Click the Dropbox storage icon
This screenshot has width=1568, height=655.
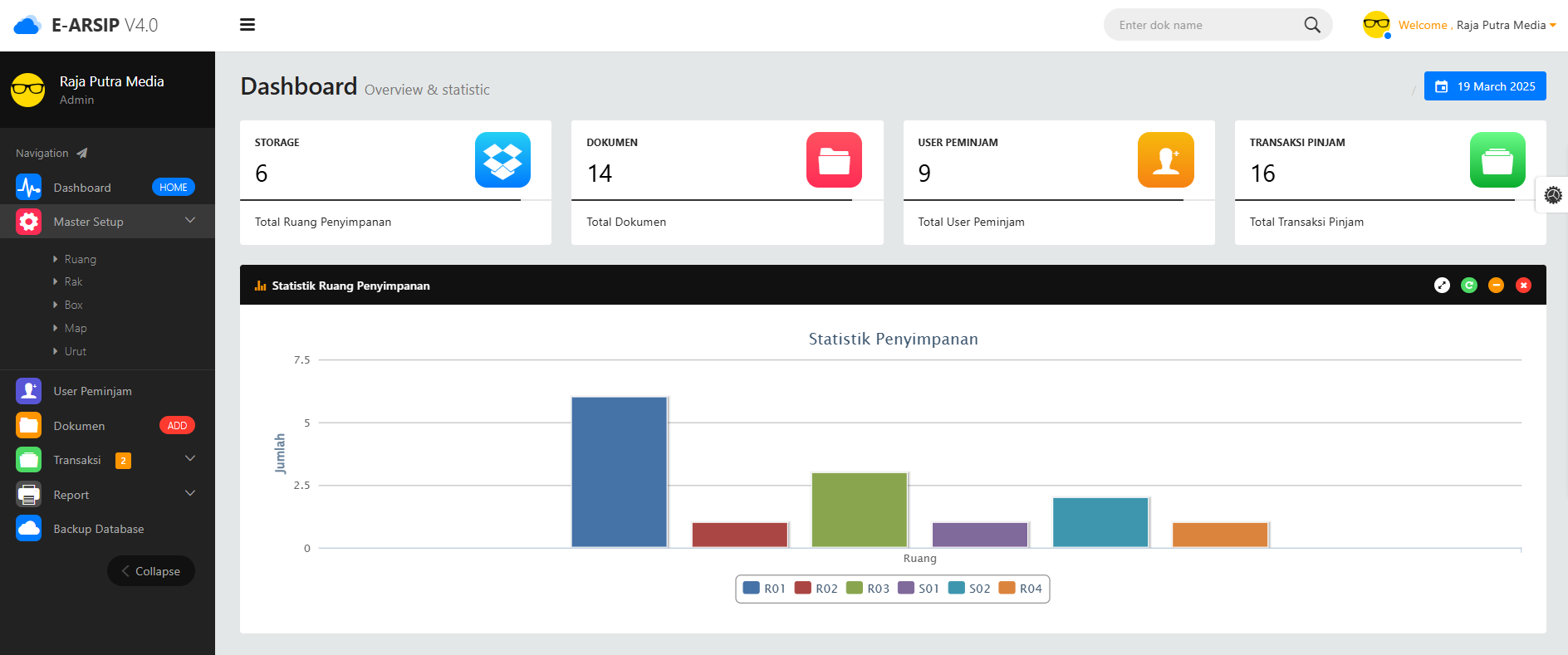[x=502, y=160]
